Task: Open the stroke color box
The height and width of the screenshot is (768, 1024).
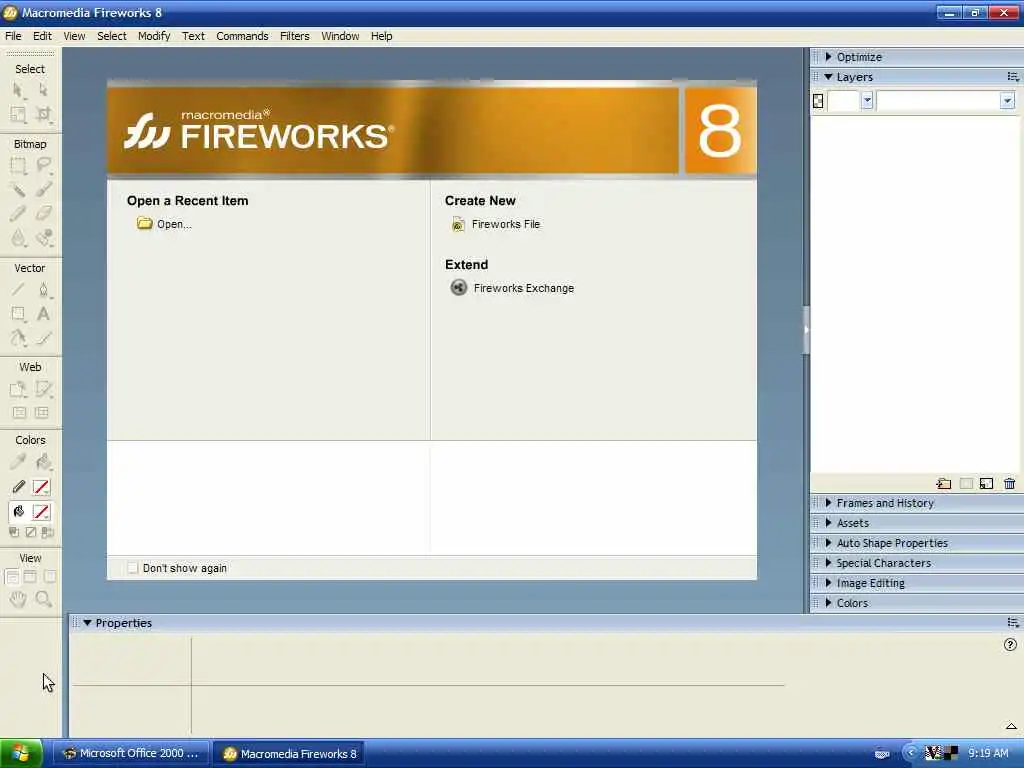Action: (x=41, y=487)
